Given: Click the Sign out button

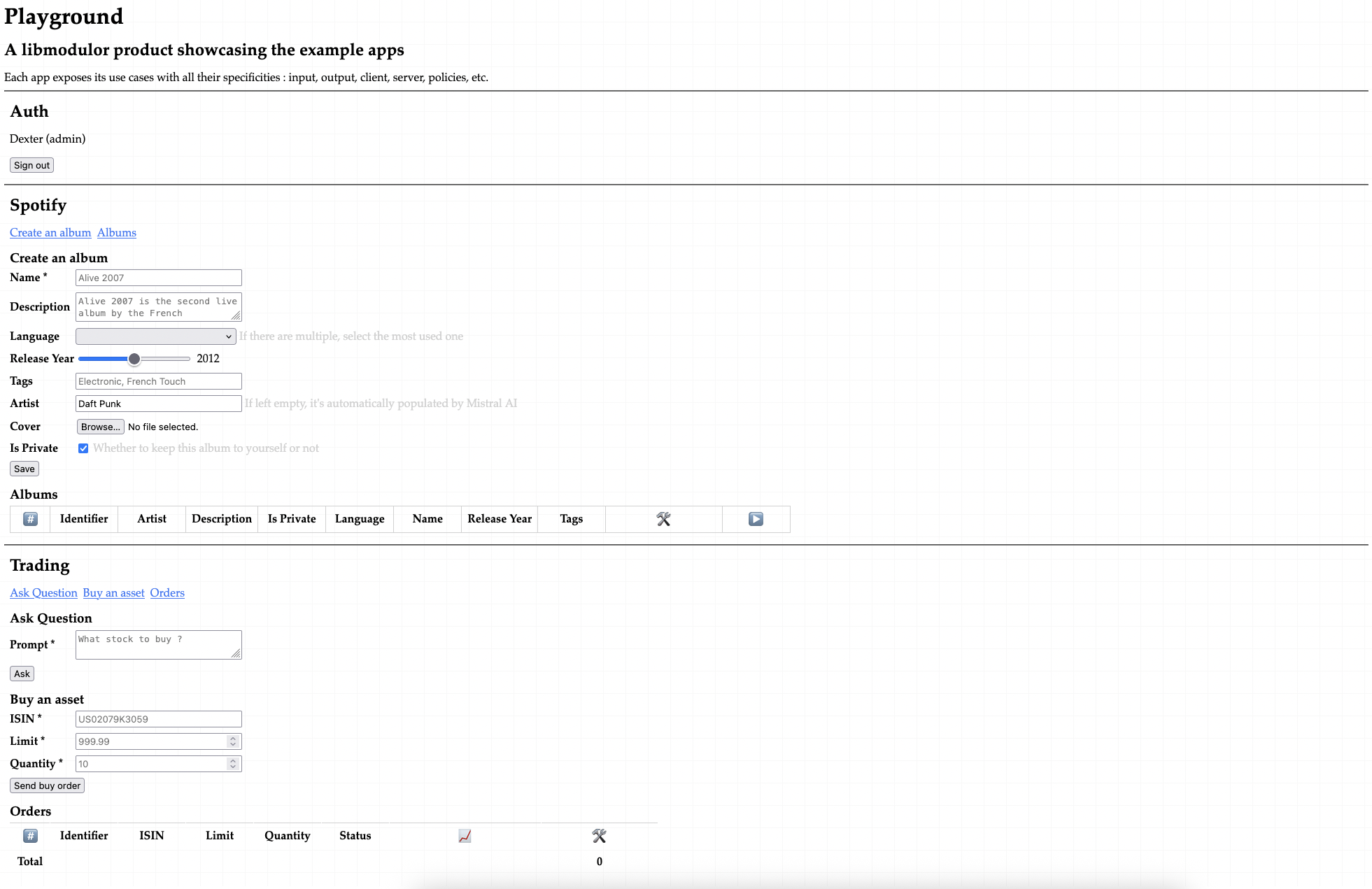Looking at the screenshot, I should 31,165.
